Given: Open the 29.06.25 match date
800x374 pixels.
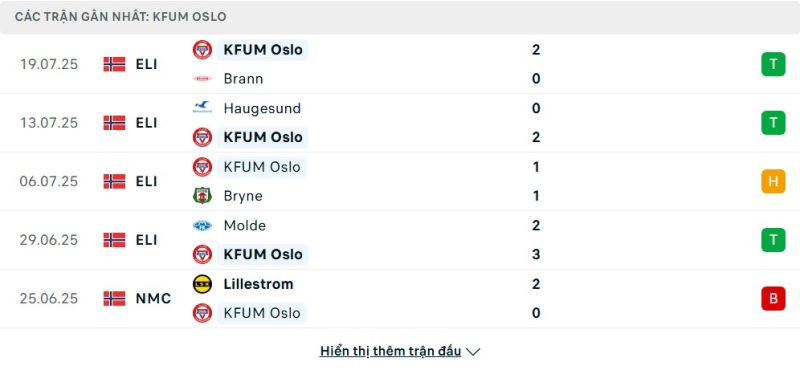Looking at the screenshot, I should [49, 240].
